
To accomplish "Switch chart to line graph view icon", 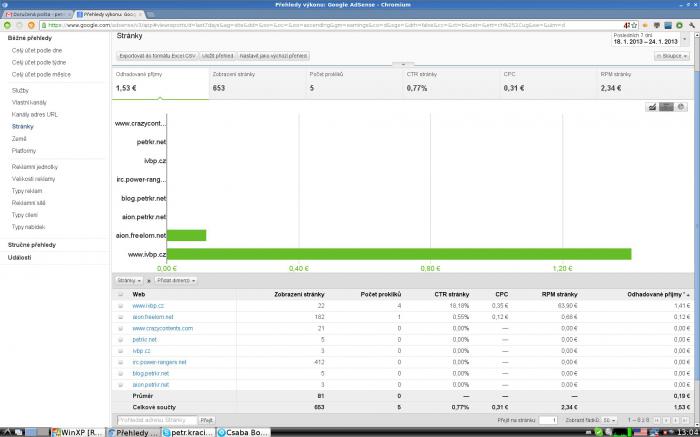I will pos(652,107).
